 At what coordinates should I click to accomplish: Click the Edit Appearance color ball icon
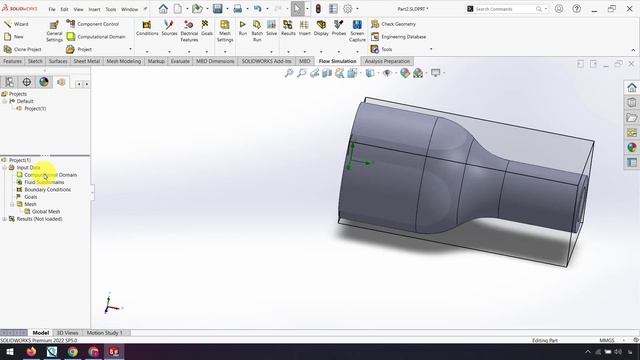(x=404, y=73)
